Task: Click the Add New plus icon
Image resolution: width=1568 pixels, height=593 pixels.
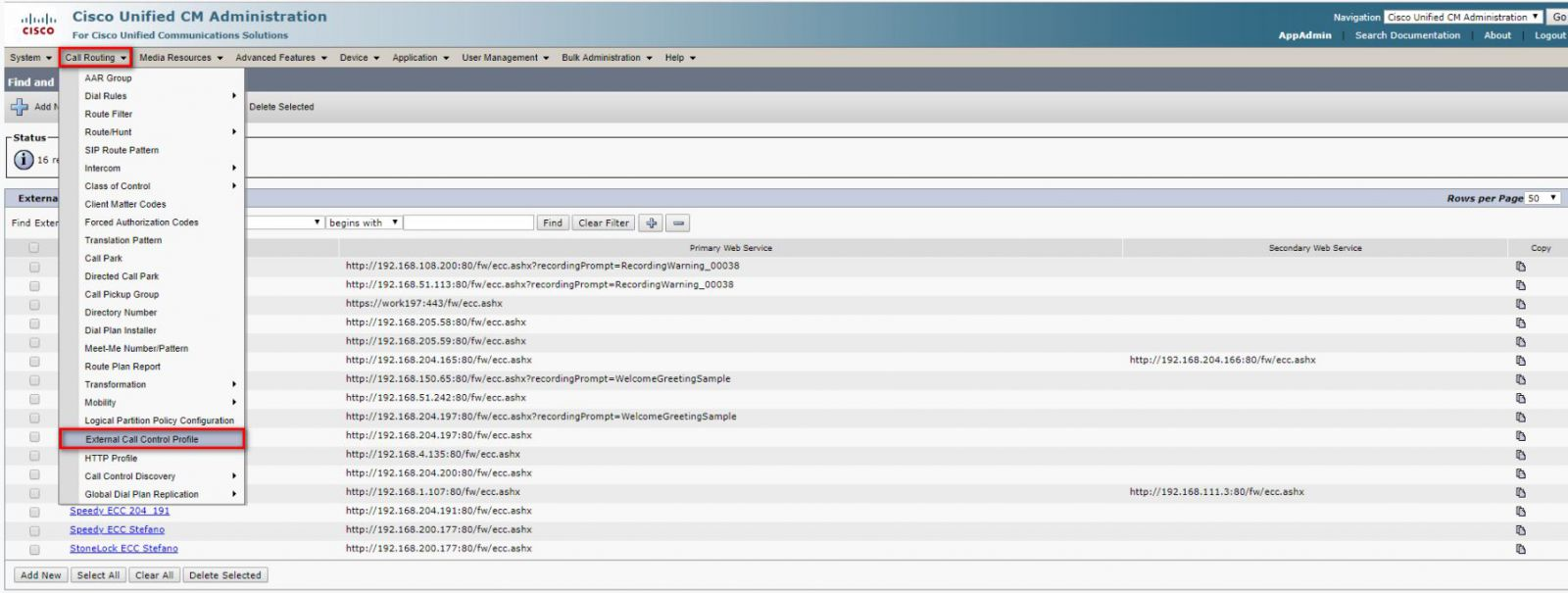Action: tap(20, 107)
